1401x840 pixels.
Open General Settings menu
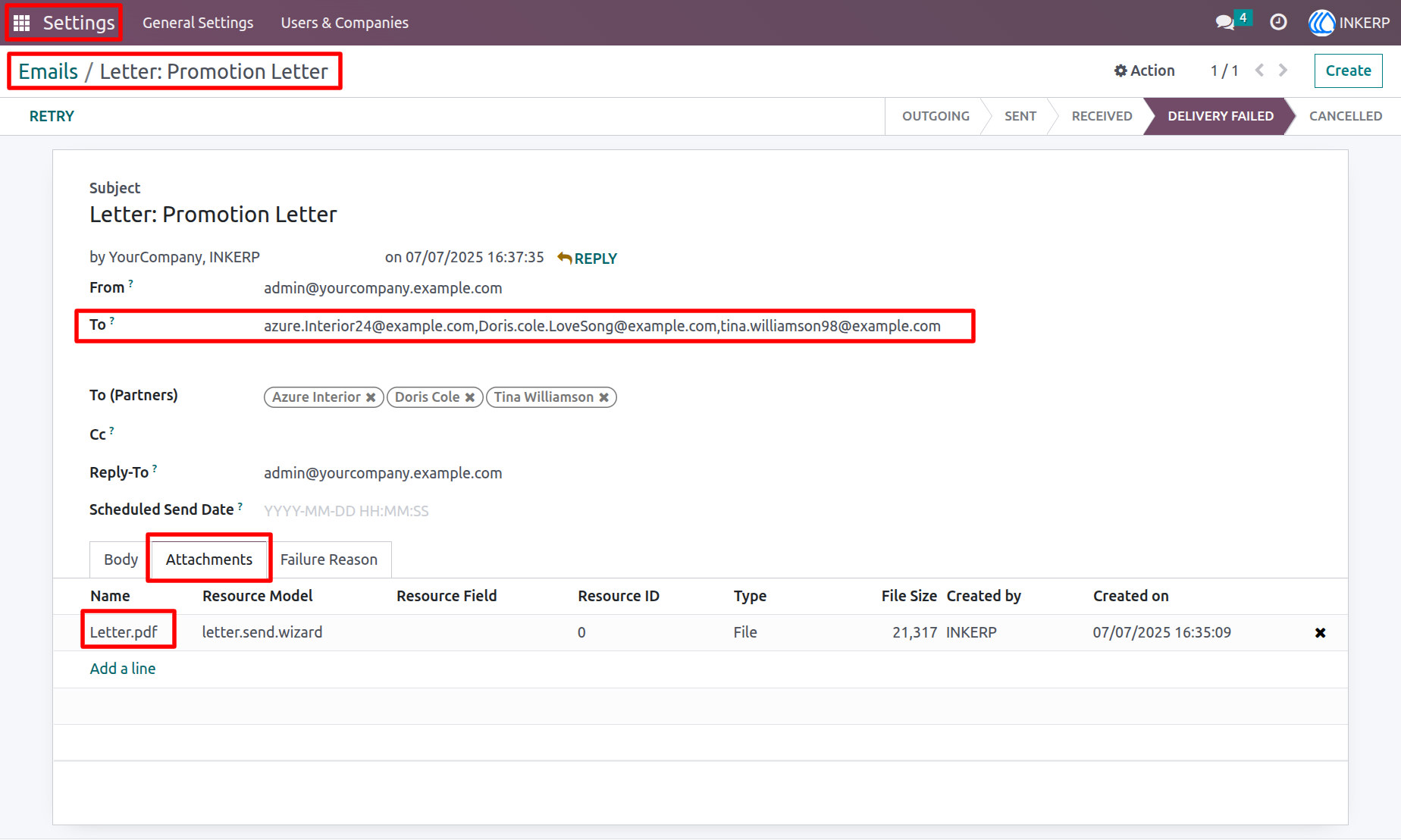pos(198,23)
